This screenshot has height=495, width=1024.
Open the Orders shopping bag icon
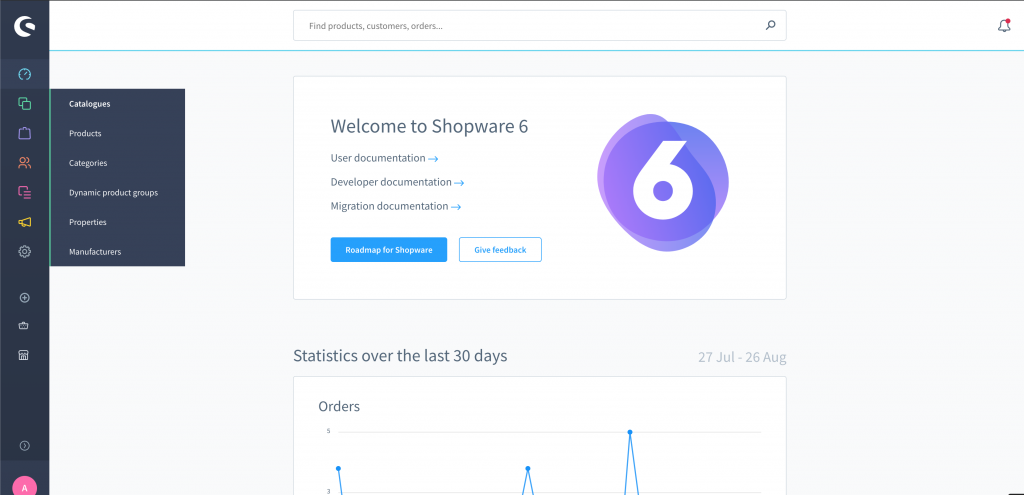coord(25,133)
